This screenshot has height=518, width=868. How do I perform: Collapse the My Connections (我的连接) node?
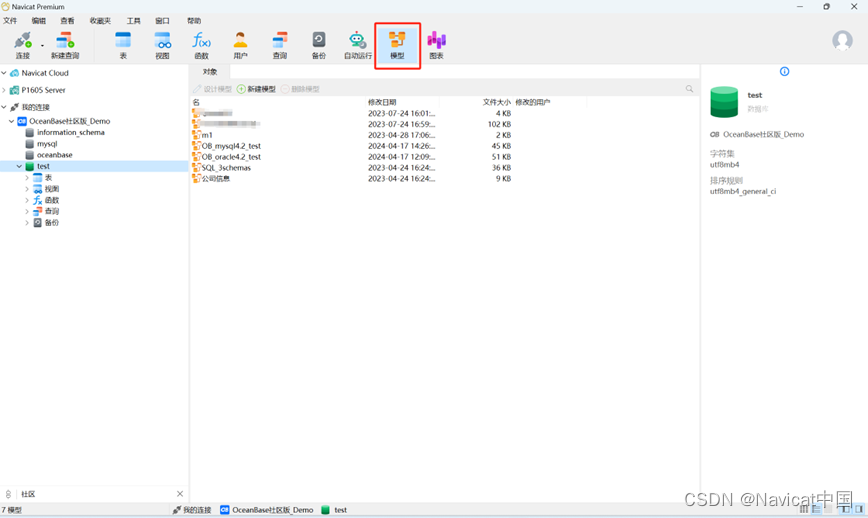click(4, 107)
